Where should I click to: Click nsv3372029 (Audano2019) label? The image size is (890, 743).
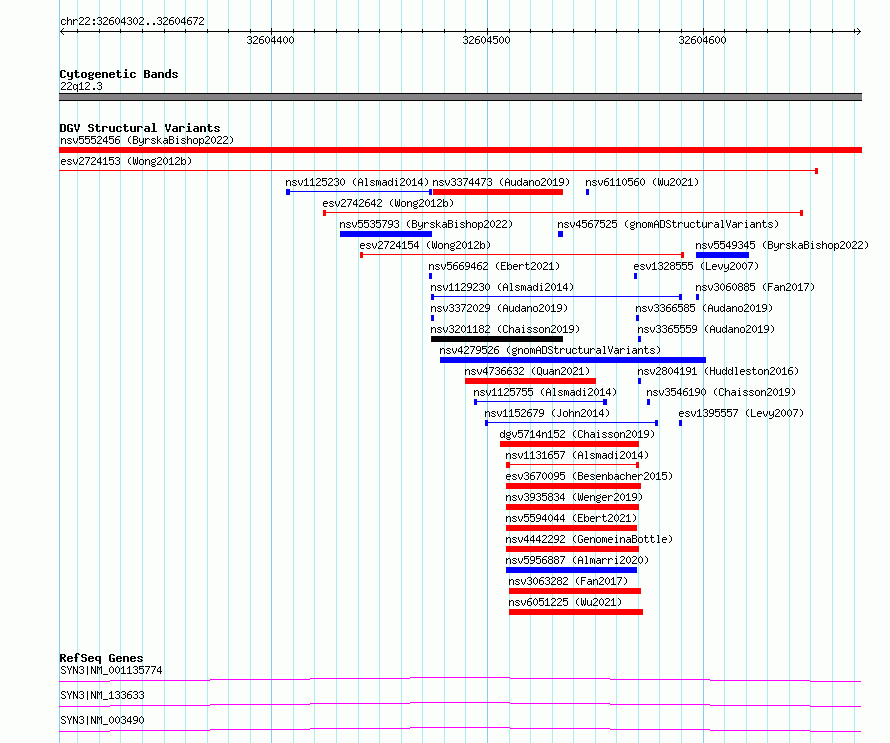coord(499,308)
